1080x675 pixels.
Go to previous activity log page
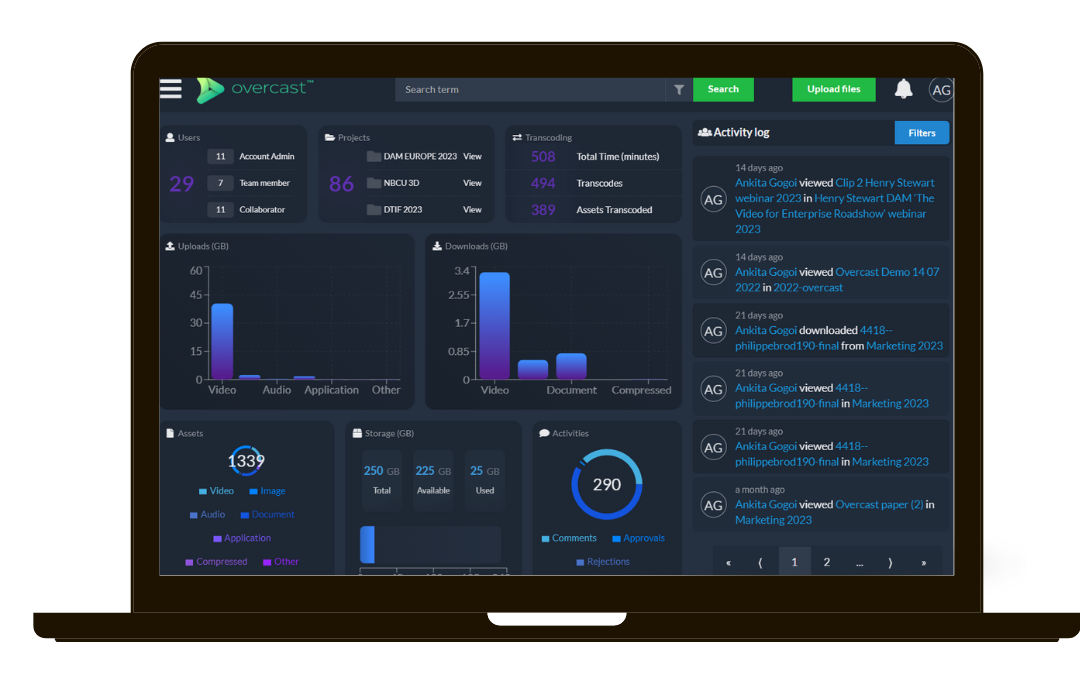pos(760,563)
